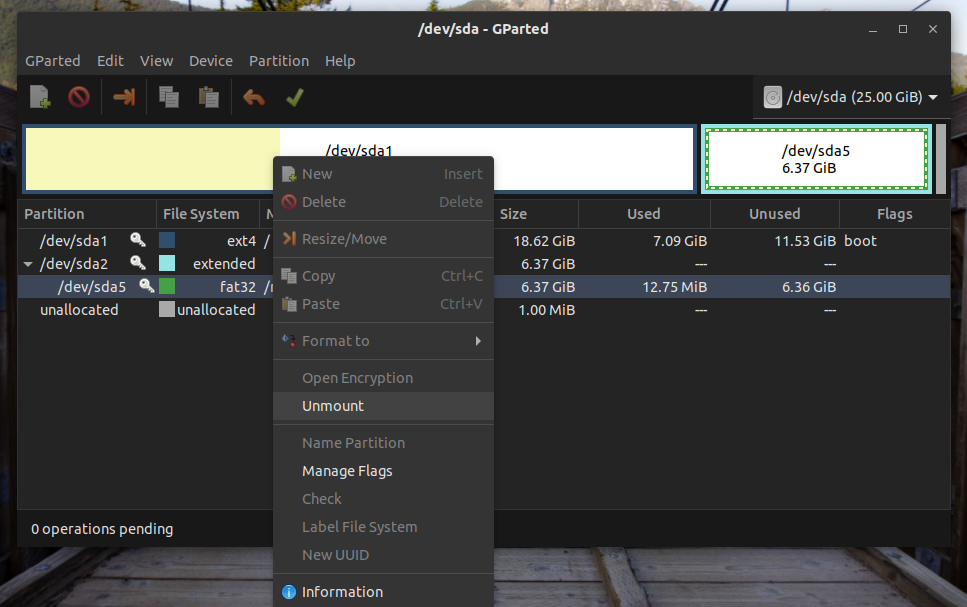Open the /dev/sda device selector dropdown

850,97
